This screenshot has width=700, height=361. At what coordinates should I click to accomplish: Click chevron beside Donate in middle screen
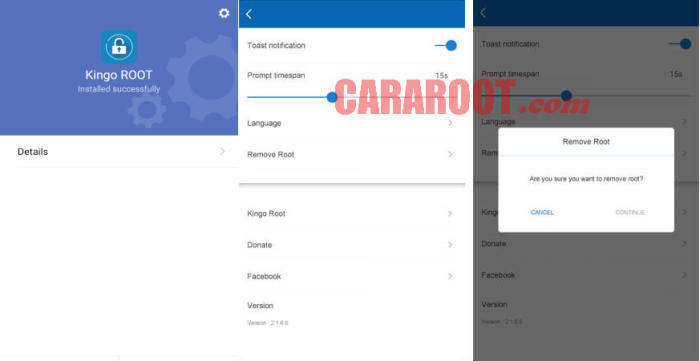click(x=450, y=245)
